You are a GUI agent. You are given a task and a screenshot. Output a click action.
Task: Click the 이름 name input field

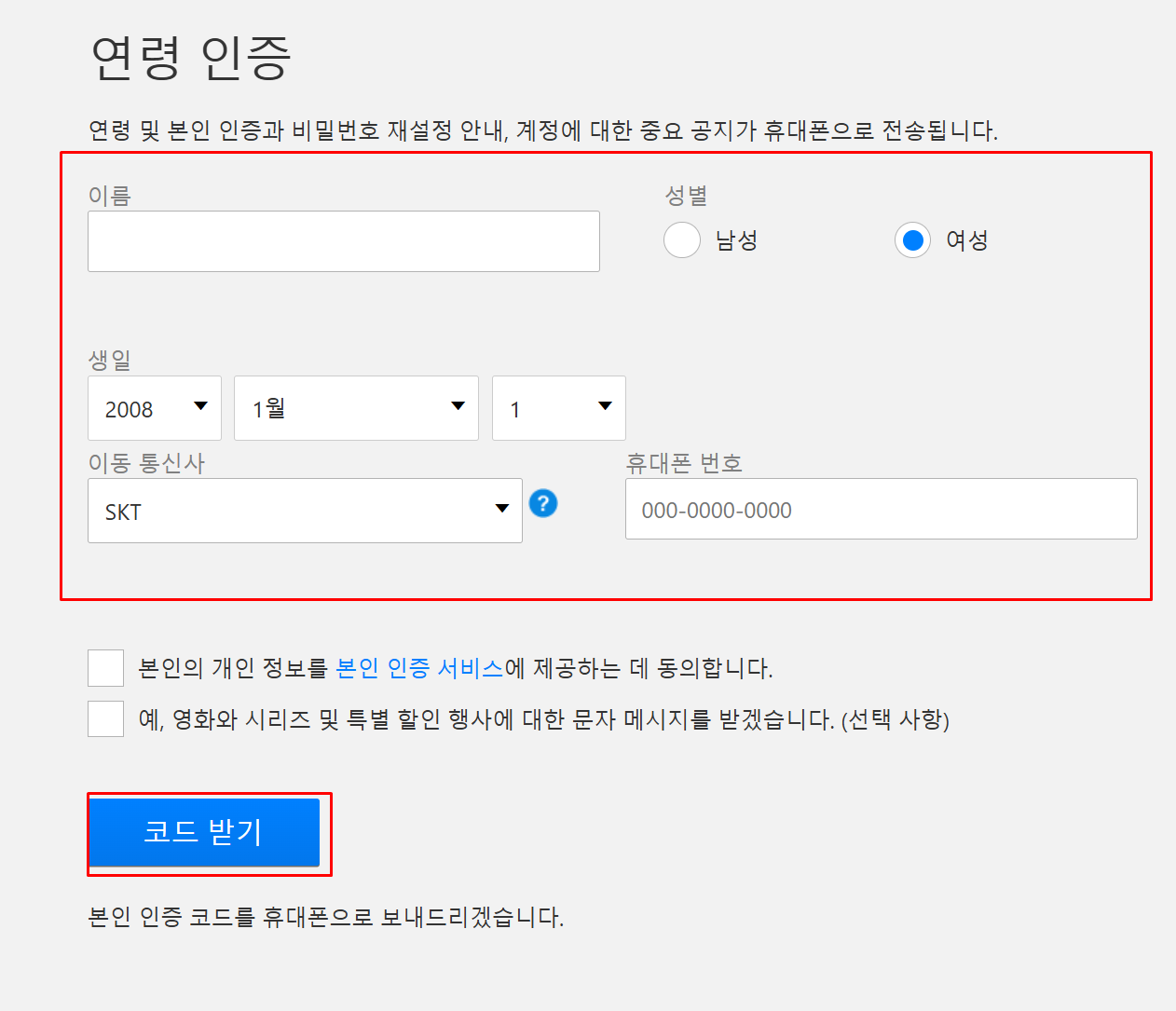coord(344,241)
